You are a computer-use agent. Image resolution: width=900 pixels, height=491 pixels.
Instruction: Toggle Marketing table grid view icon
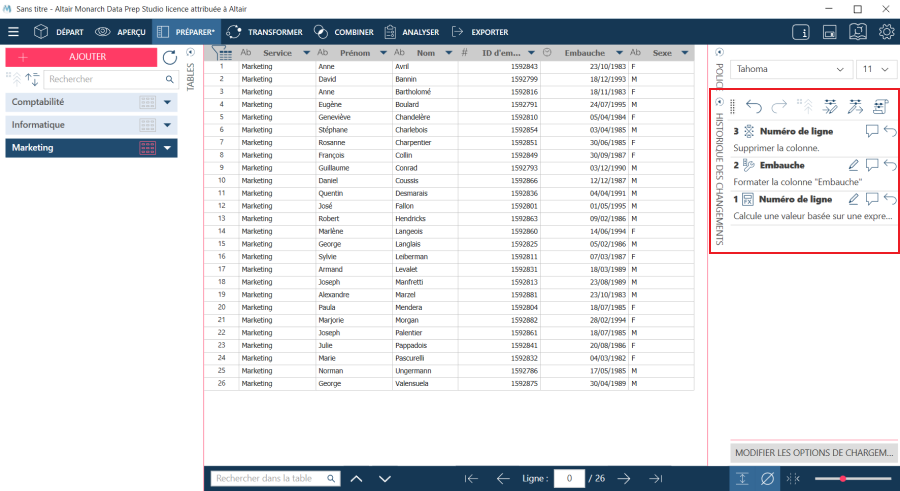(x=148, y=148)
